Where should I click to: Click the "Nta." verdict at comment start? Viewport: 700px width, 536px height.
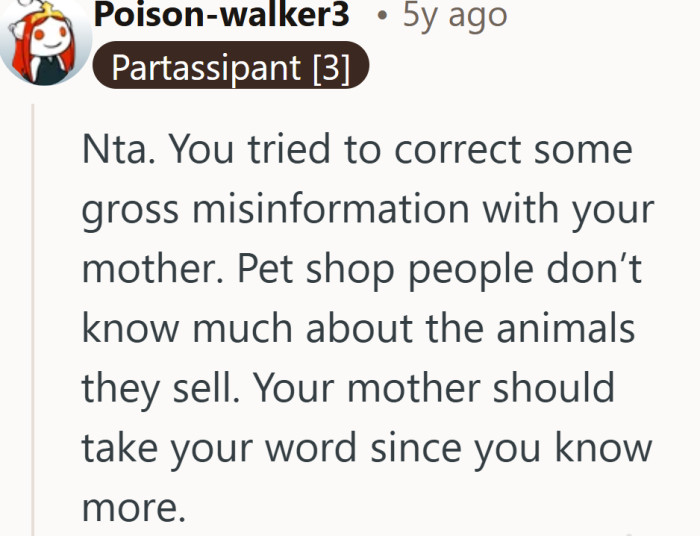click(118, 150)
